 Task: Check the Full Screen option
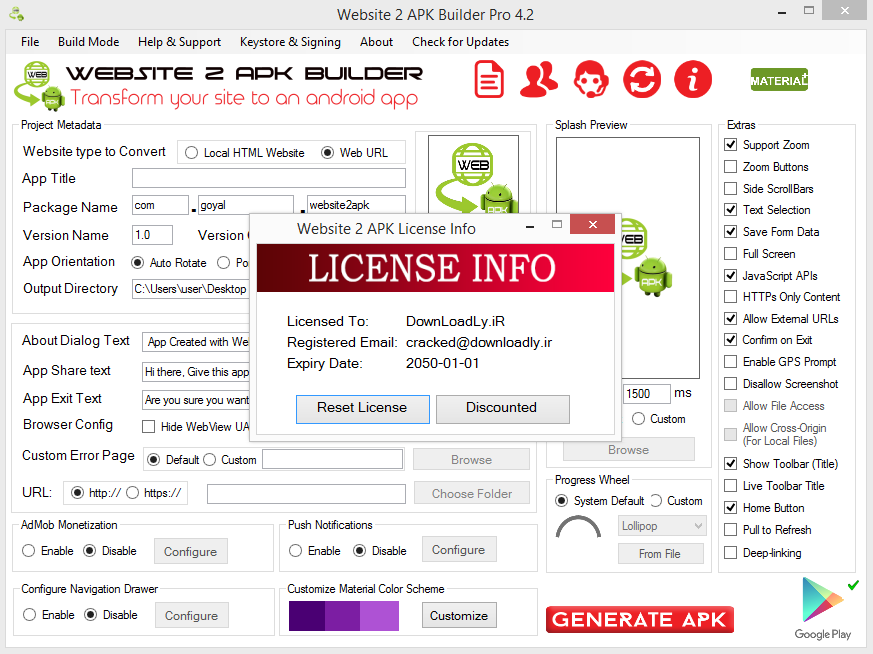[732, 253]
